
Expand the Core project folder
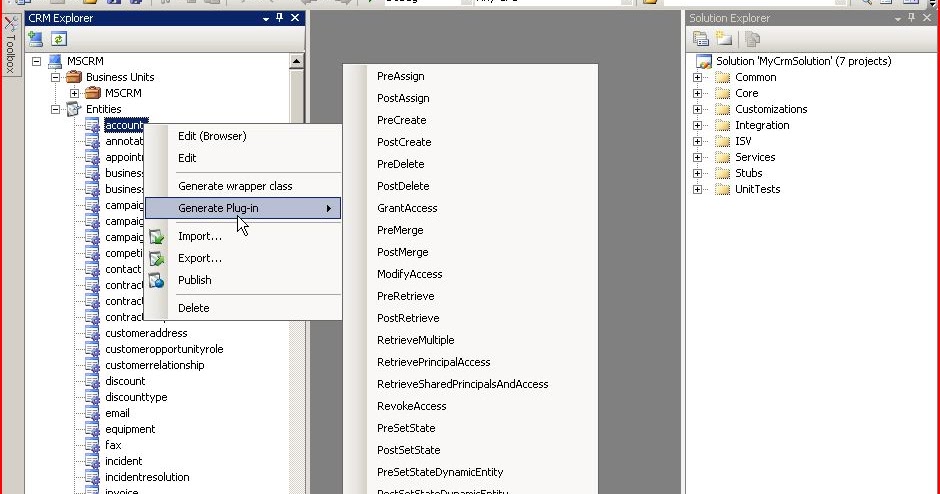[697, 94]
